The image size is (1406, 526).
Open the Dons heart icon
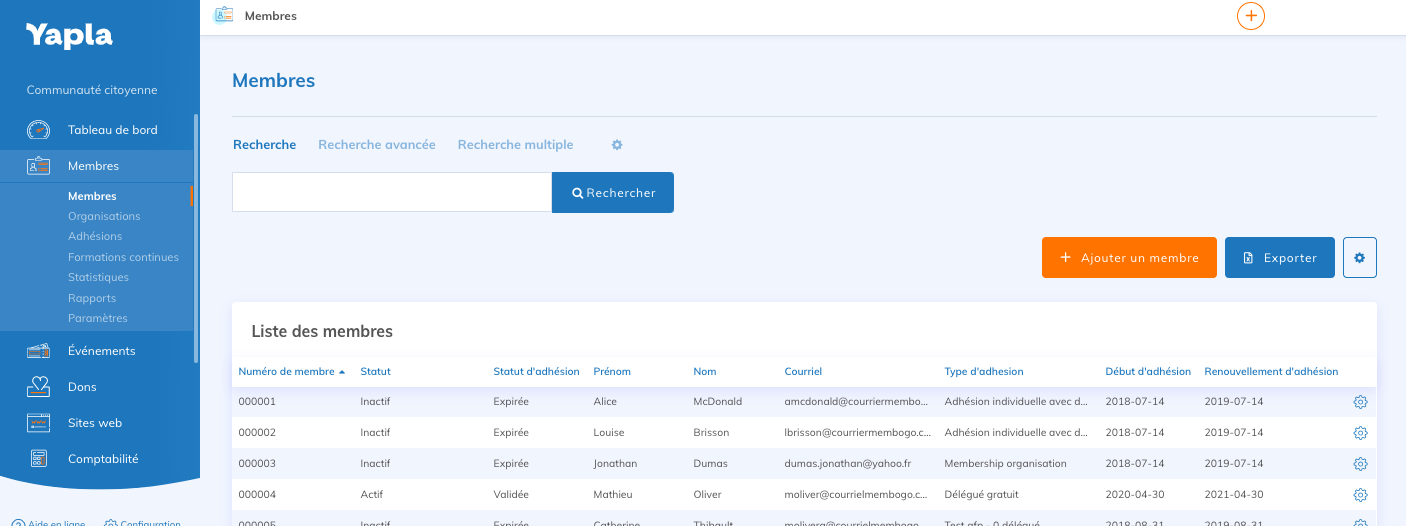tap(38, 387)
